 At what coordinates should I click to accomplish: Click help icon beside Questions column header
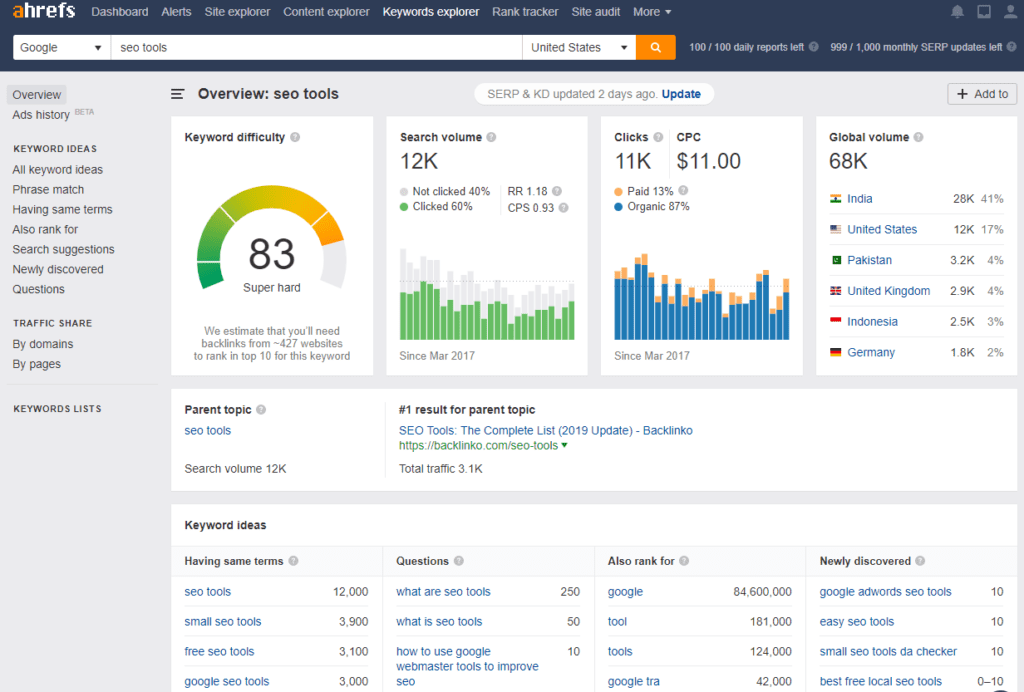(458, 561)
